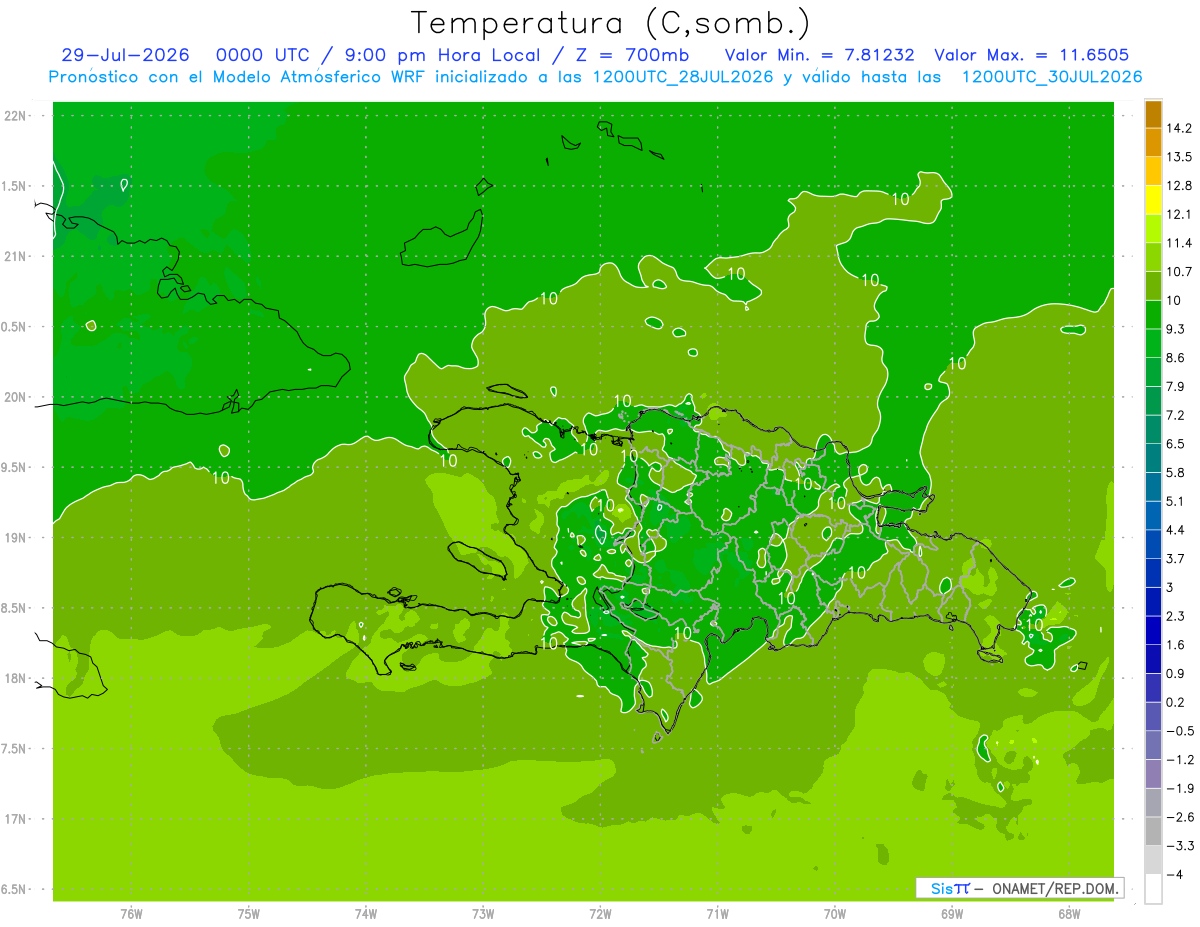Pick the green legend swatch between 9.3 and 10
This screenshot has height=927, width=1200.
(x=1153, y=315)
